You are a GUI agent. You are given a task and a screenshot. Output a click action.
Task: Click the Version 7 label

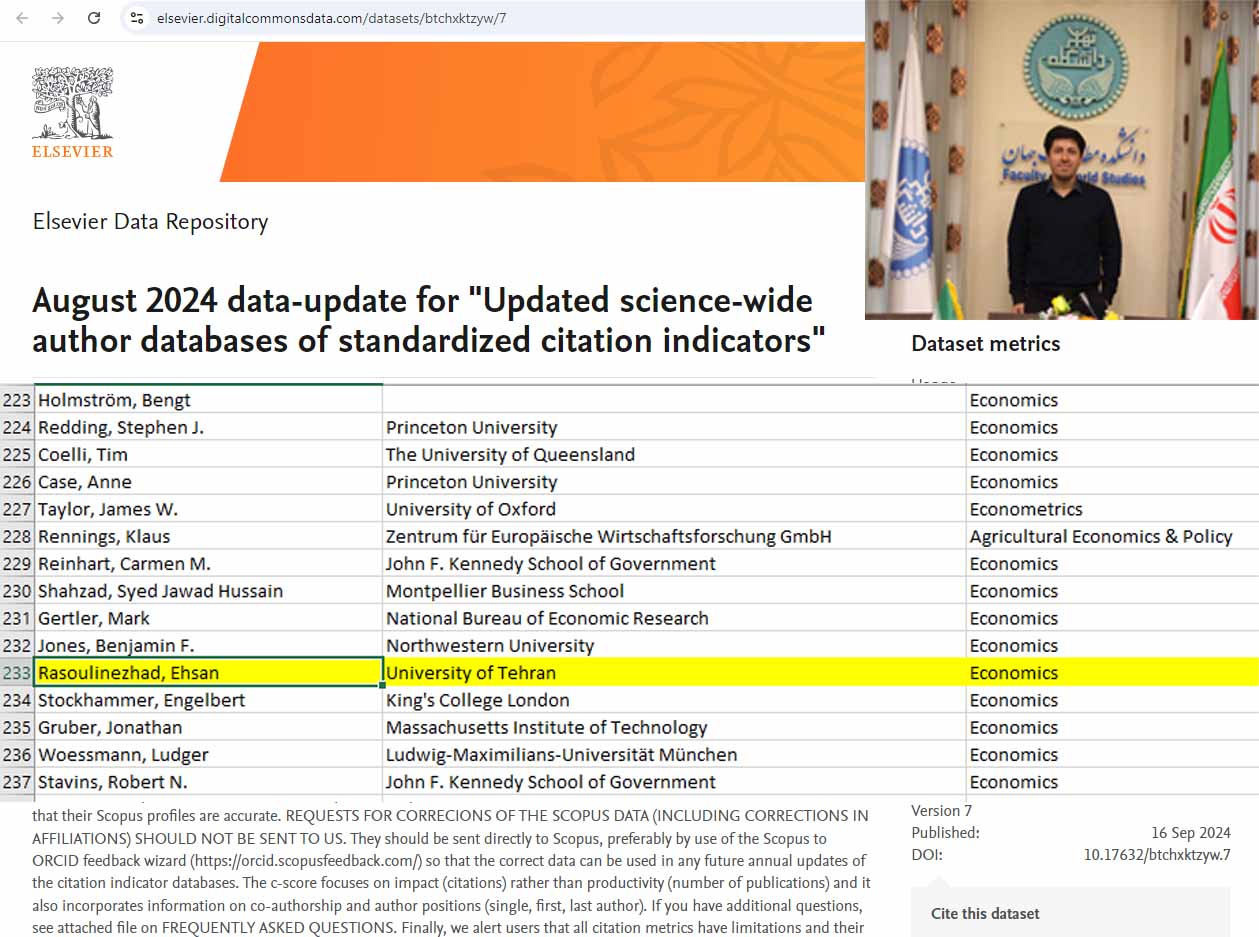point(941,811)
